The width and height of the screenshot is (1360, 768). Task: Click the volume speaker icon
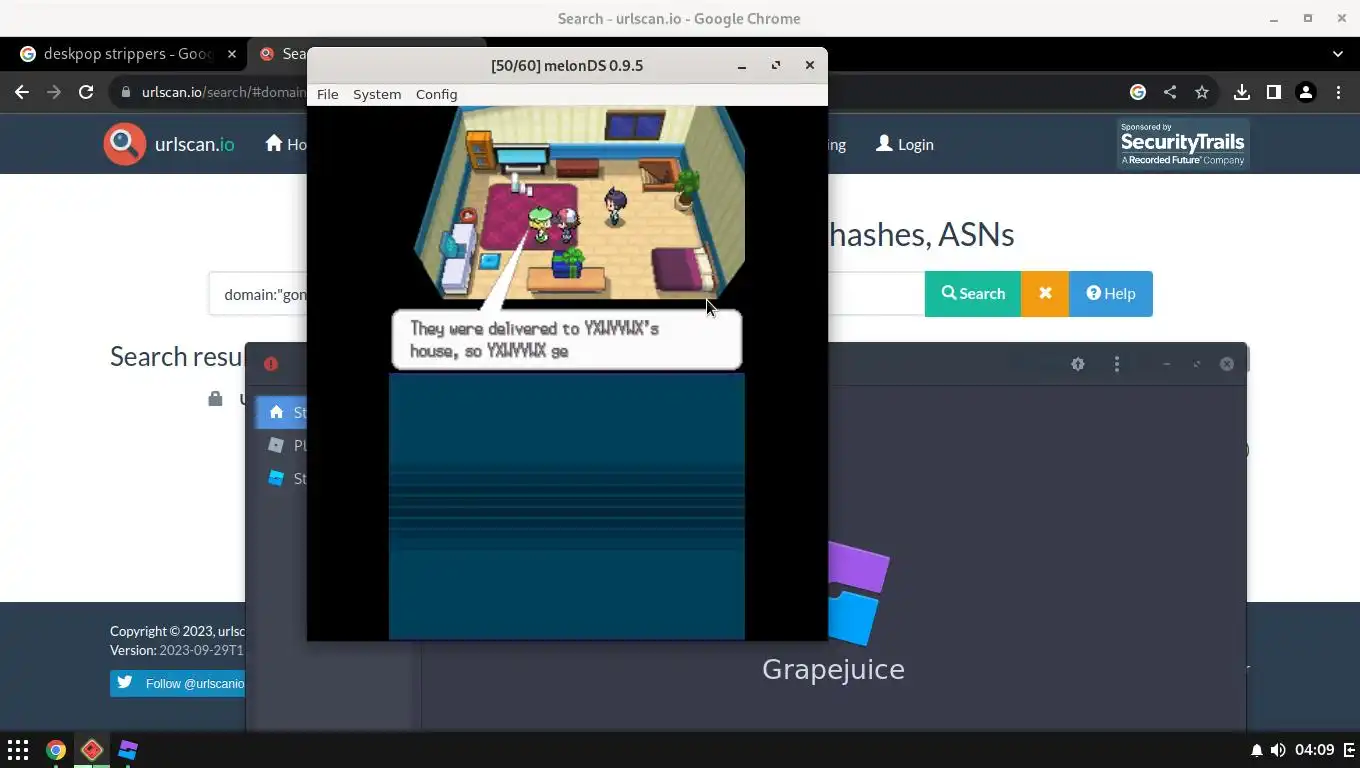(1278, 750)
